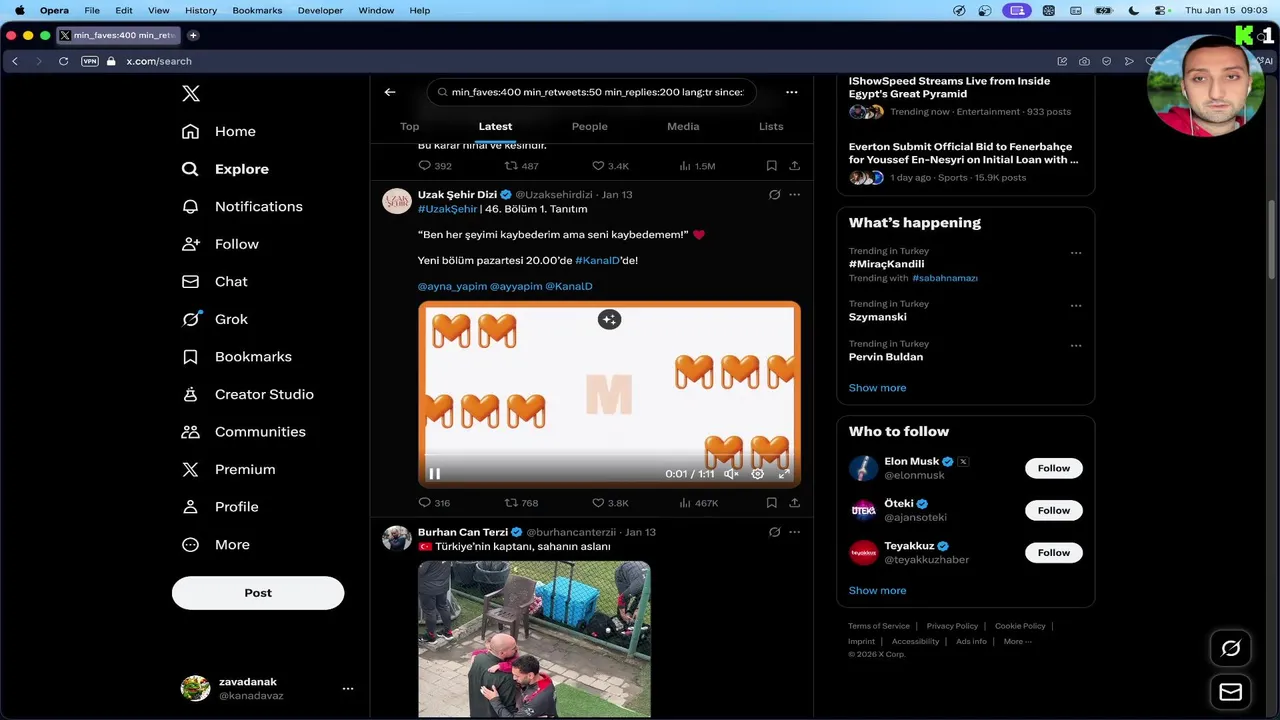Open More options in sidebar
The width and height of the screenshot is (1280, 720).
pos(216,545)
